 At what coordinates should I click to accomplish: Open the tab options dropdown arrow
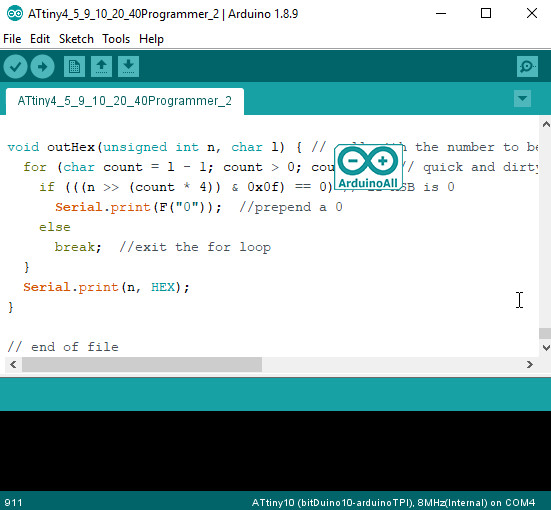(522, 99)
